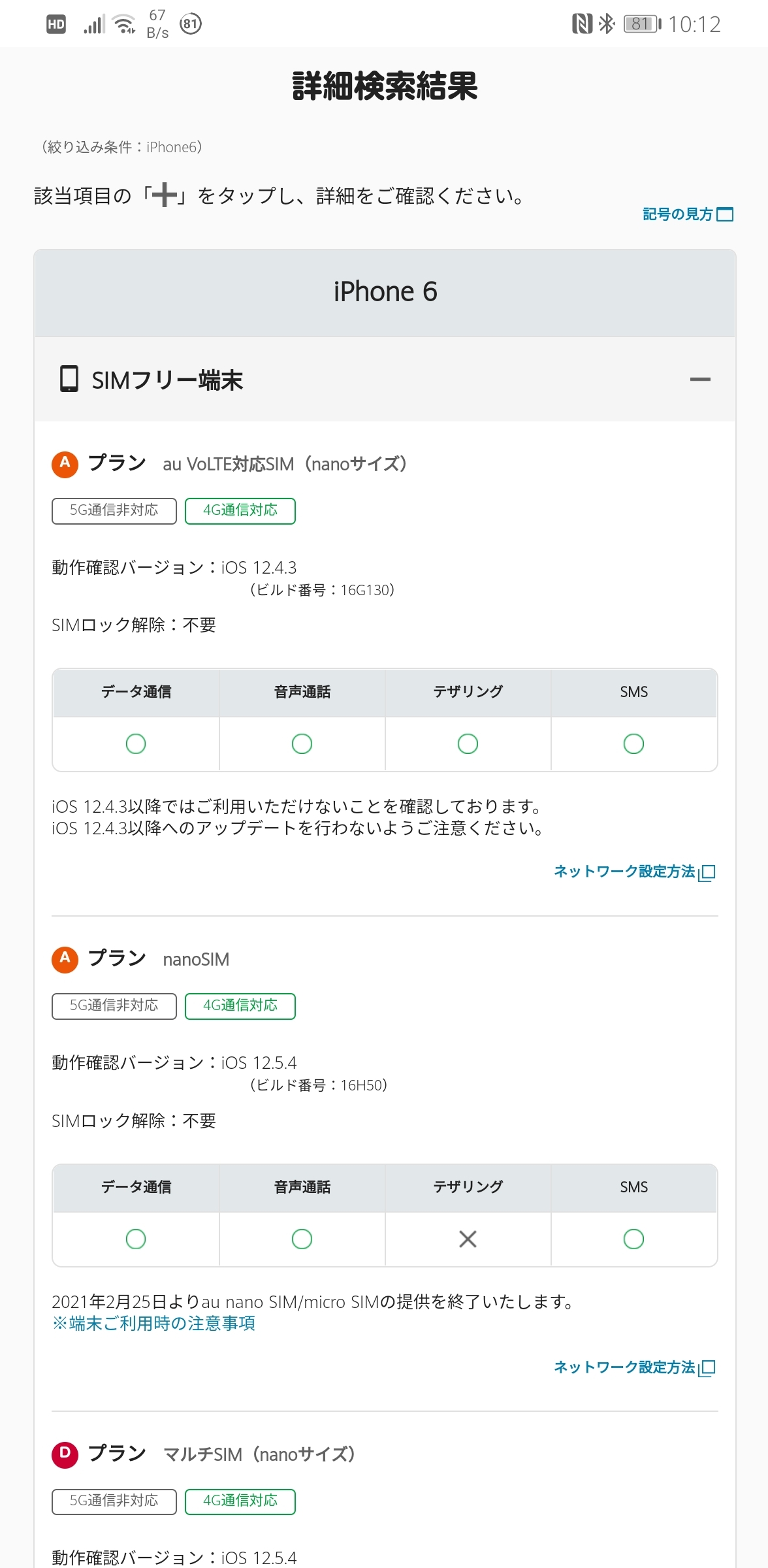Tap the phone icon beside SIMフリー端末

(x=69, y=379)
